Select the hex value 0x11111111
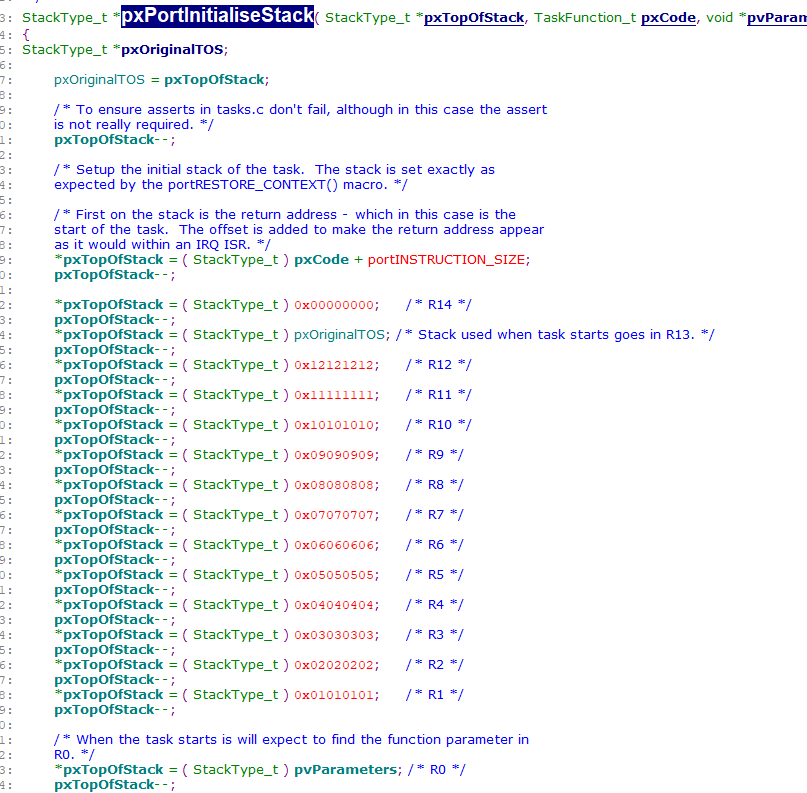Image resolution: width=807 pixels, height=793 pixels. (x=334, y=395)
